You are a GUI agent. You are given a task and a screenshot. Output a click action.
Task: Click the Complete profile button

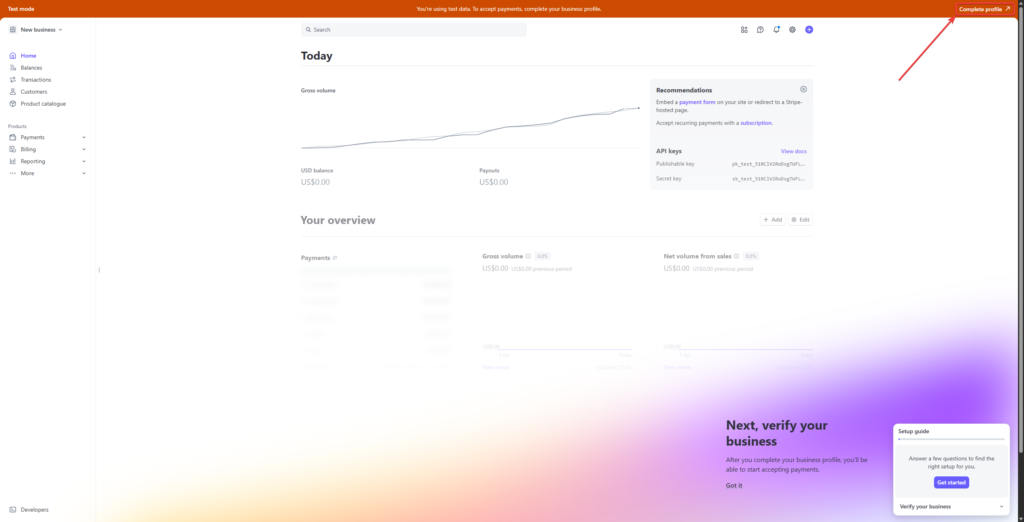point(984,9)
